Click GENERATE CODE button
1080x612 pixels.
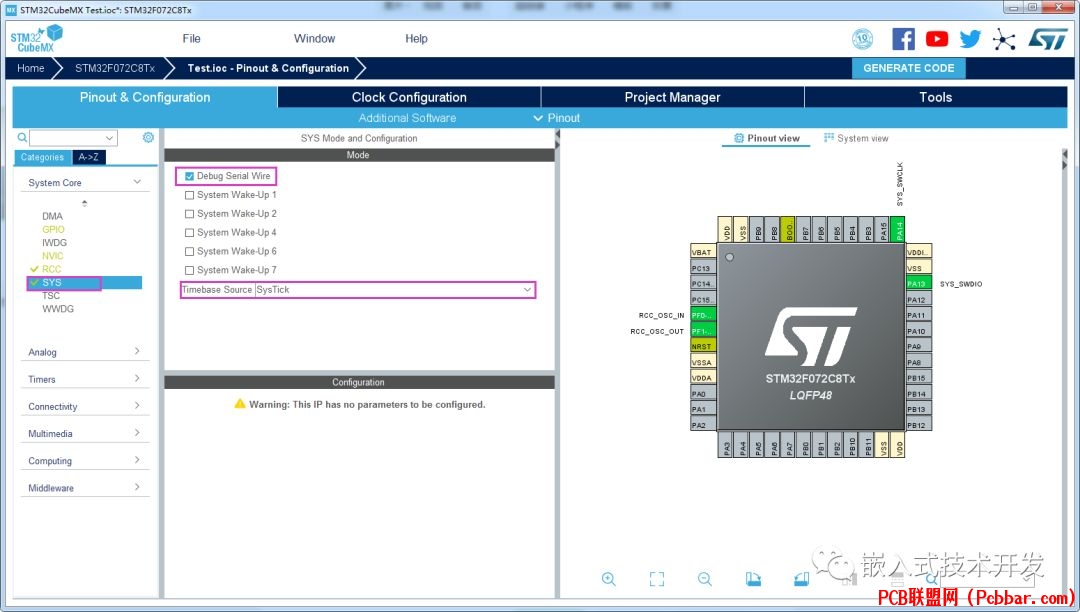coord(908,68)
